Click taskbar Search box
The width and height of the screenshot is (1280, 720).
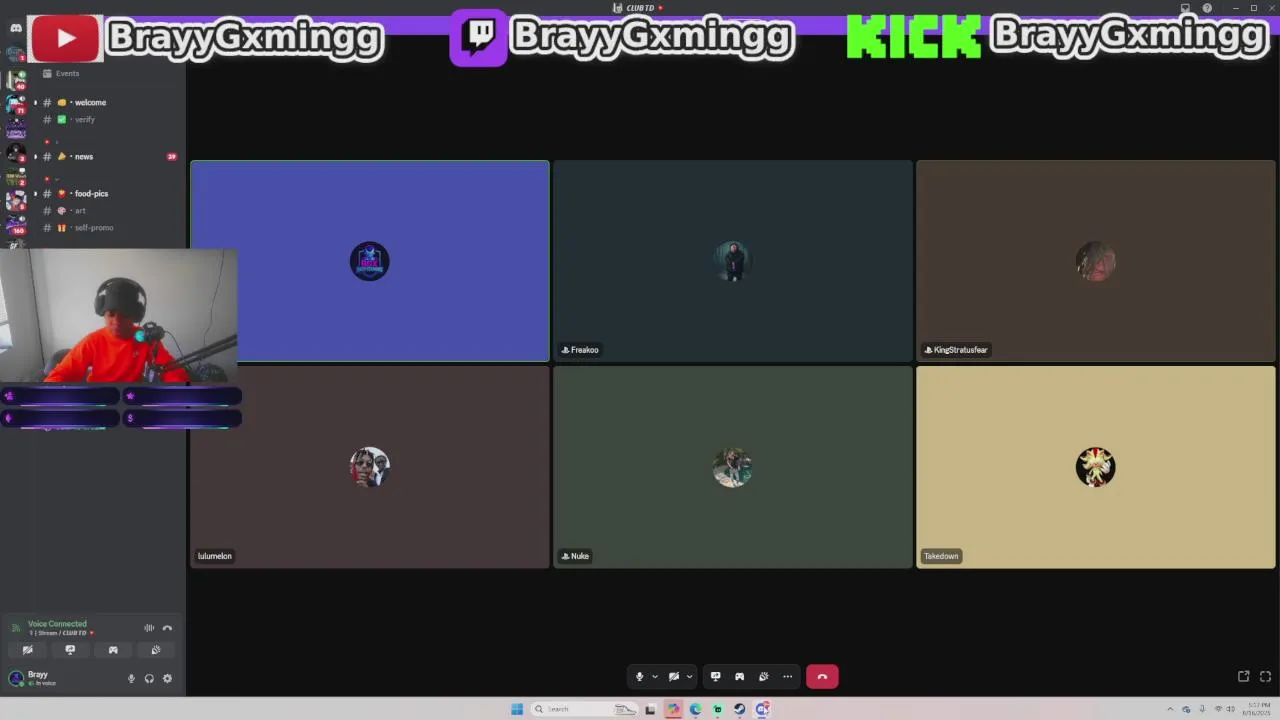click(585, 709)
